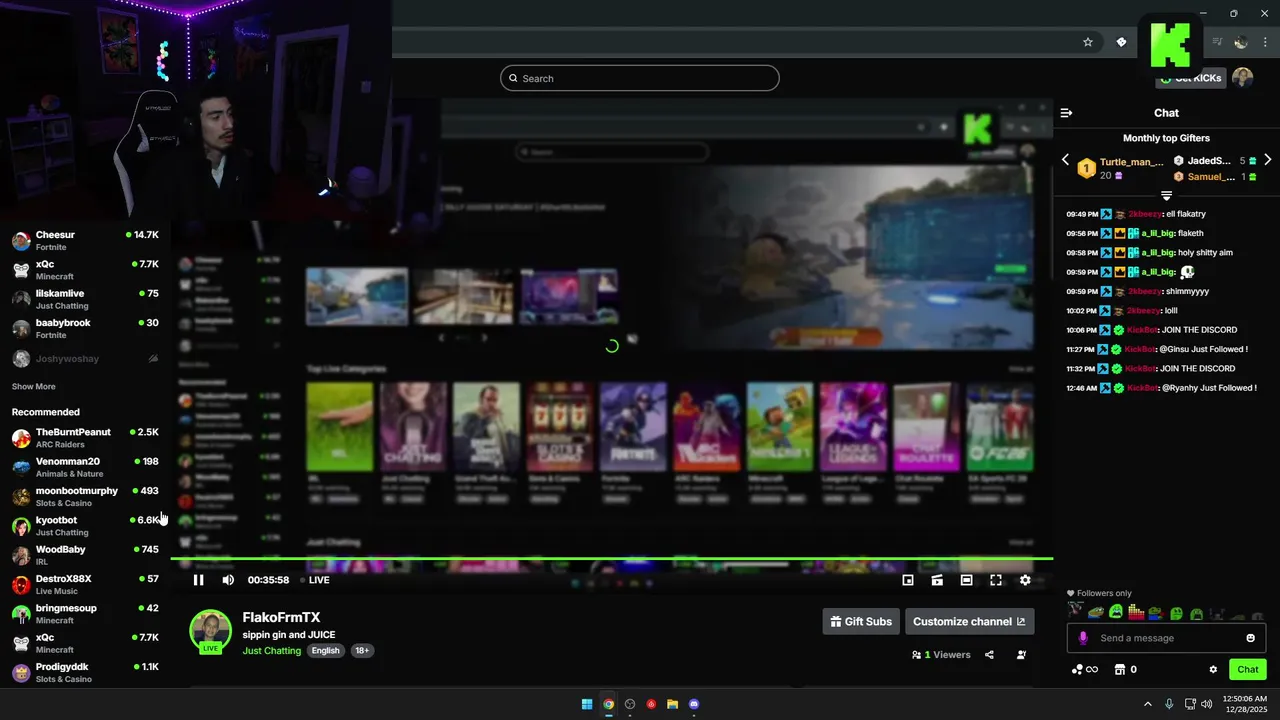
Task: Open DestroX88X recommended channel
Action: click(x=85, y=585)
